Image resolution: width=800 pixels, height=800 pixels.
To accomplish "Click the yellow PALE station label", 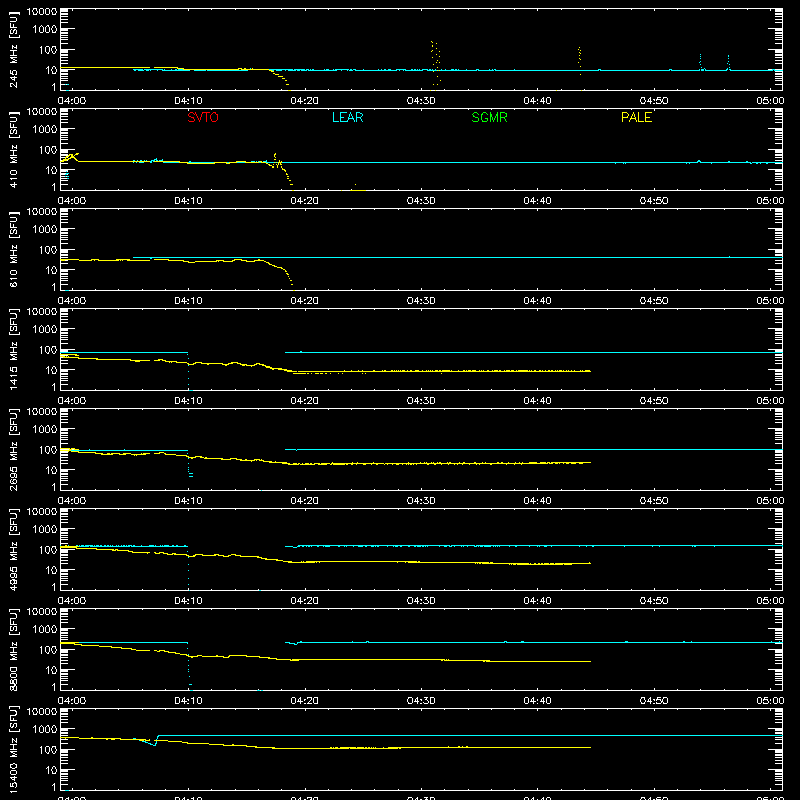I will pyautogui.click(x=636, y=117).
